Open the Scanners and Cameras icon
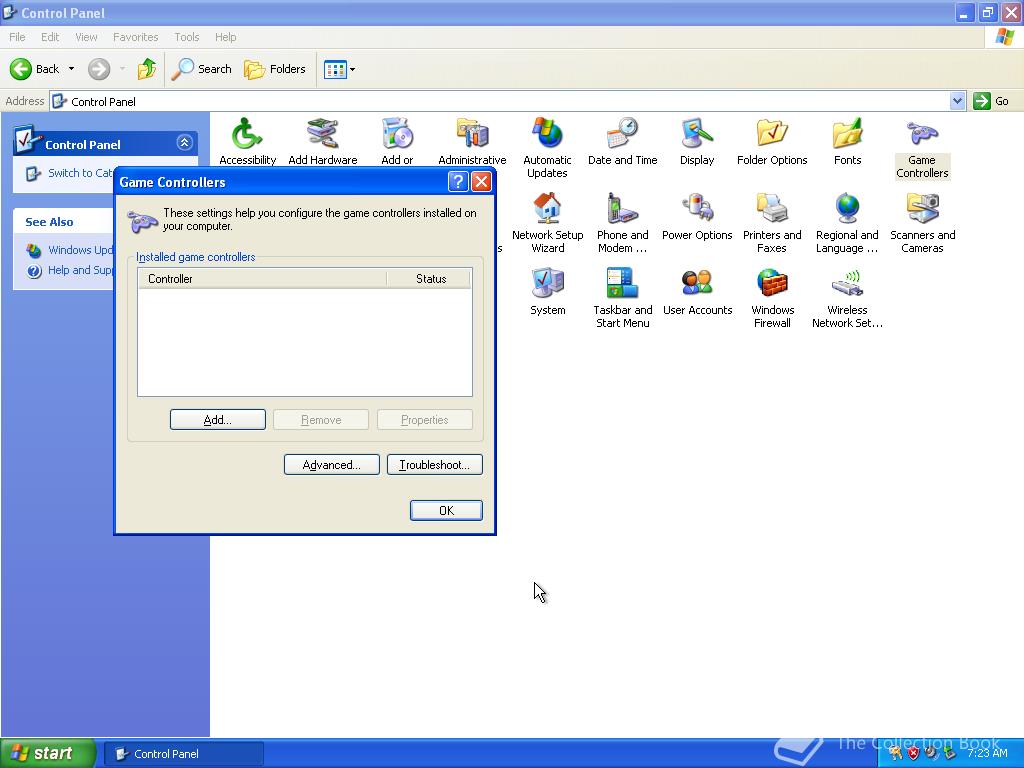1024x768 pixels. coord(922,223)
